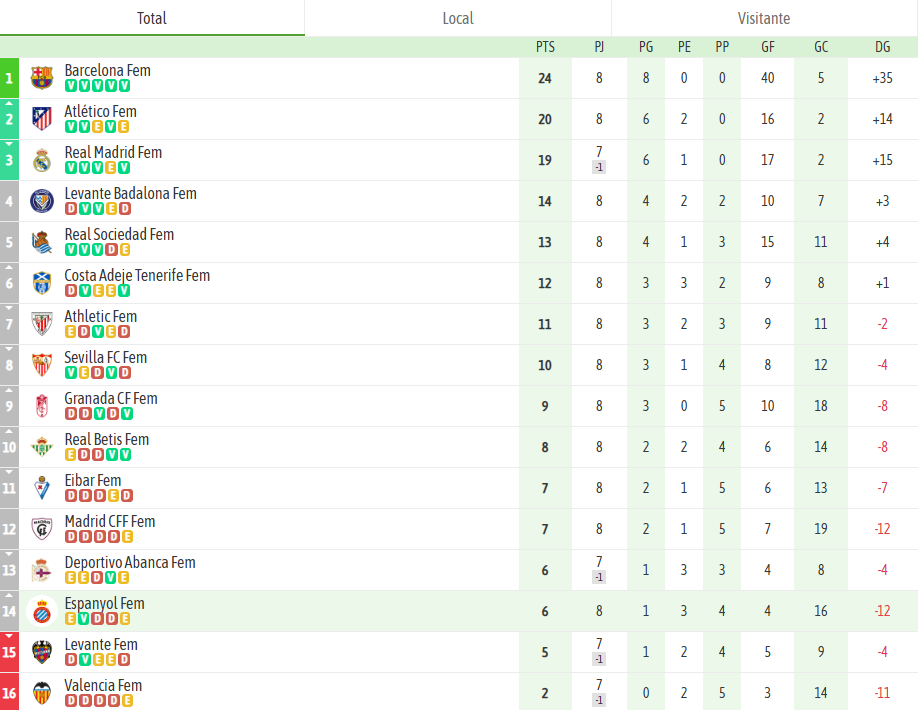Switch to the Visitante standings tab

[x=764, y=18]
